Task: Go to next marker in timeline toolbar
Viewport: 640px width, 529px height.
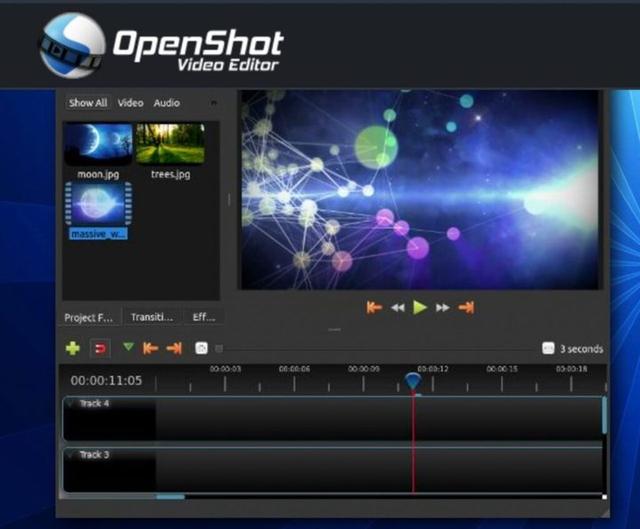Action: point(174,348)
